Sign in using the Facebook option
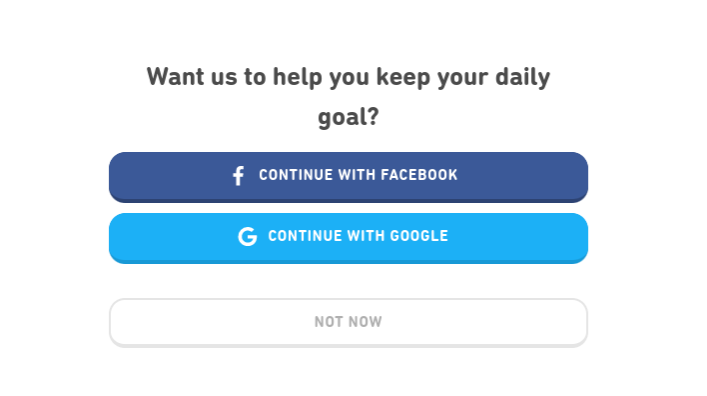Image resolution: width=707 pixels, height=396 pixels. [x=348, y=177]
